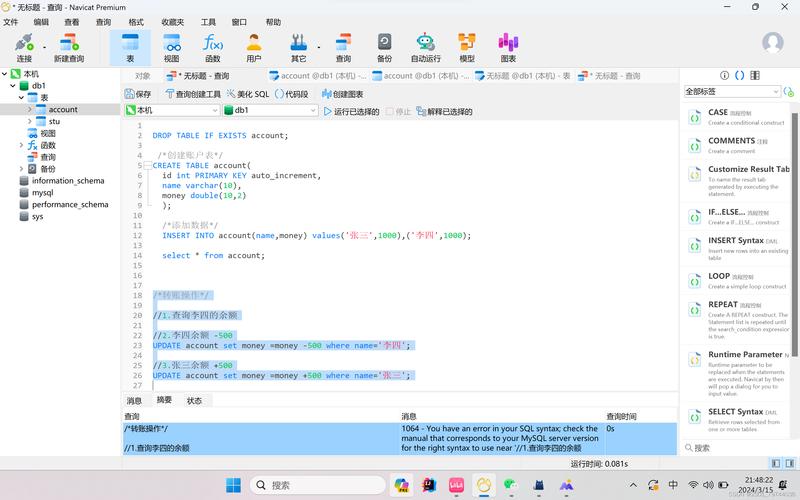
Task: Switch to the 消息 (Message) result tab
Action: point(134,401)
